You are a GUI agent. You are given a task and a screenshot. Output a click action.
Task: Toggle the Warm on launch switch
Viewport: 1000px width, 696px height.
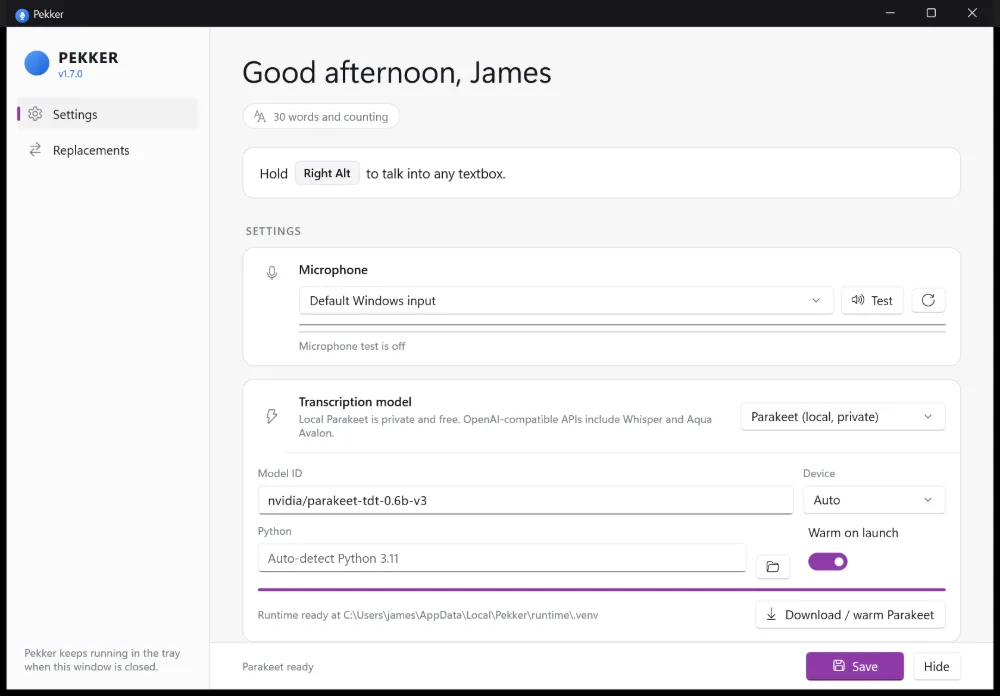(x=828, y=561)
